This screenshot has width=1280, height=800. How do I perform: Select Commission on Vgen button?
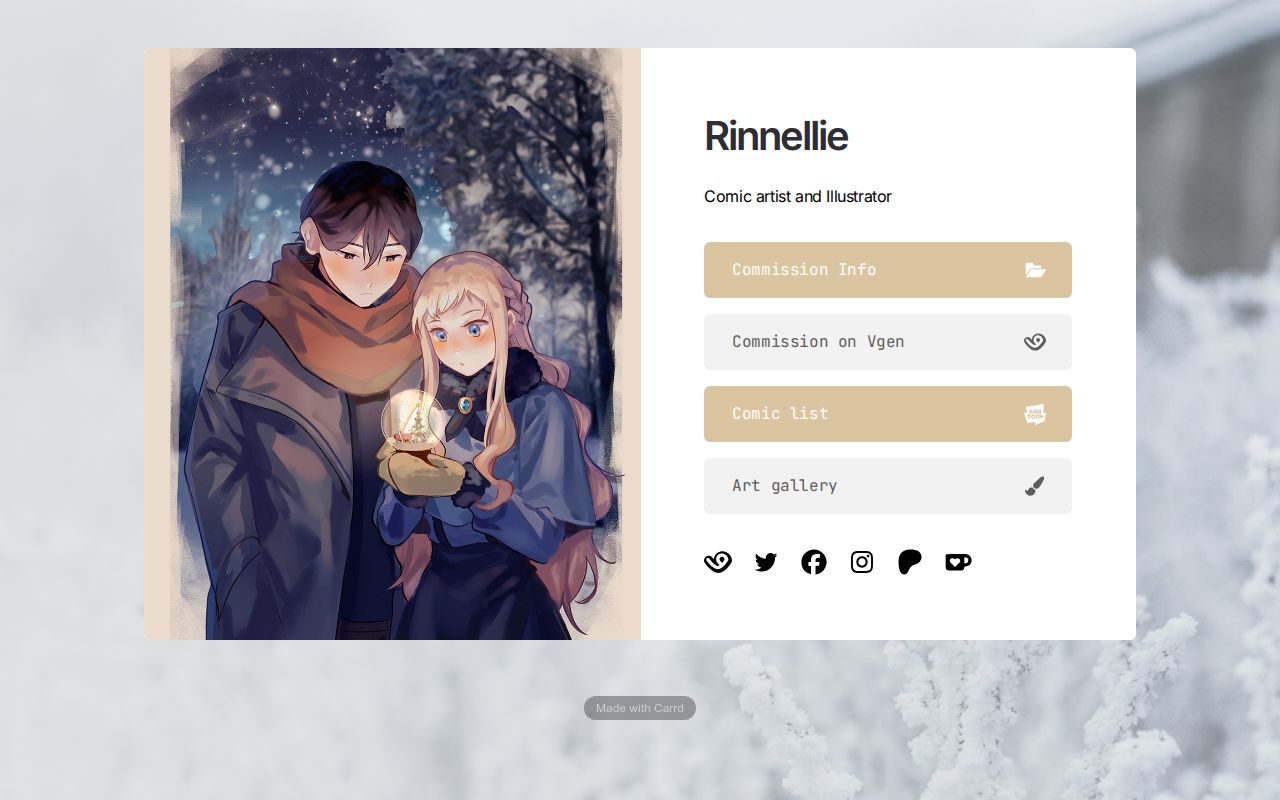coord(888,342)
